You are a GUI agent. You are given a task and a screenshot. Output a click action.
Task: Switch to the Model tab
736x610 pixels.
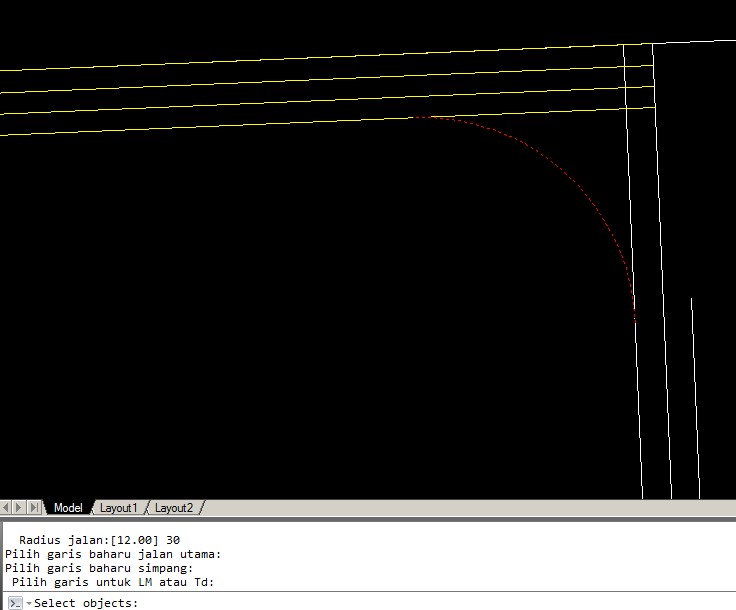68,508
